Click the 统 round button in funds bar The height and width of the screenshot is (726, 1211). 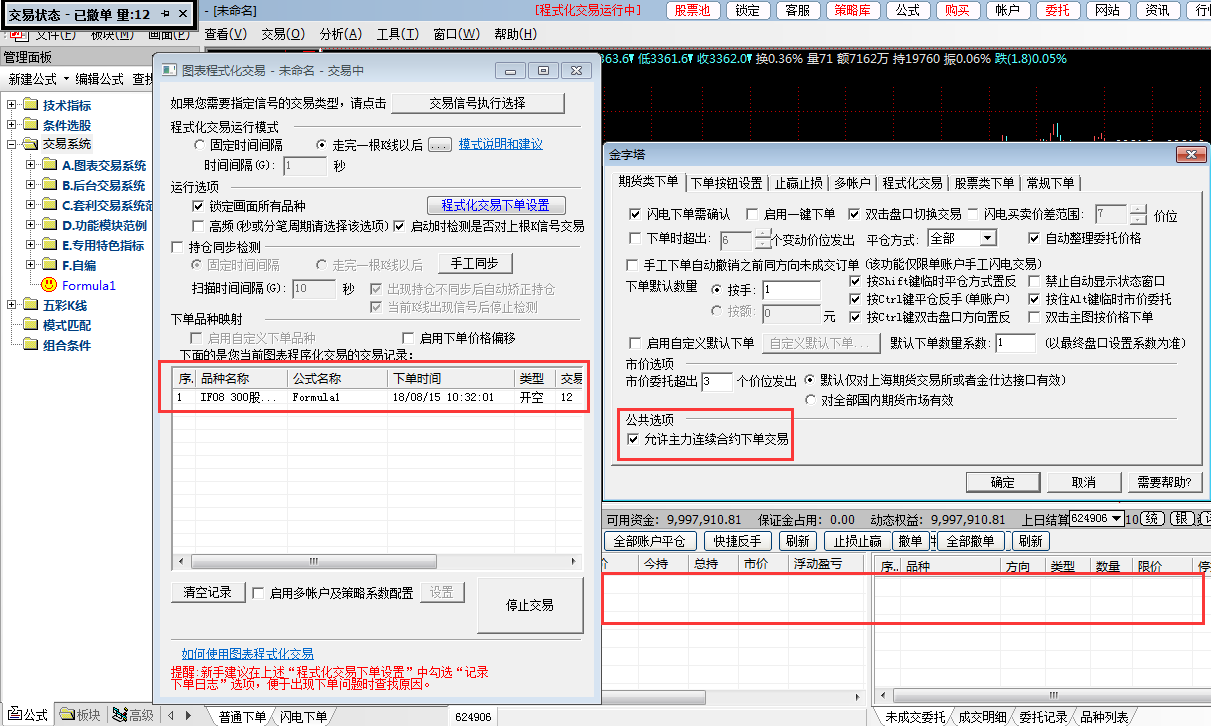[1152, 518]
